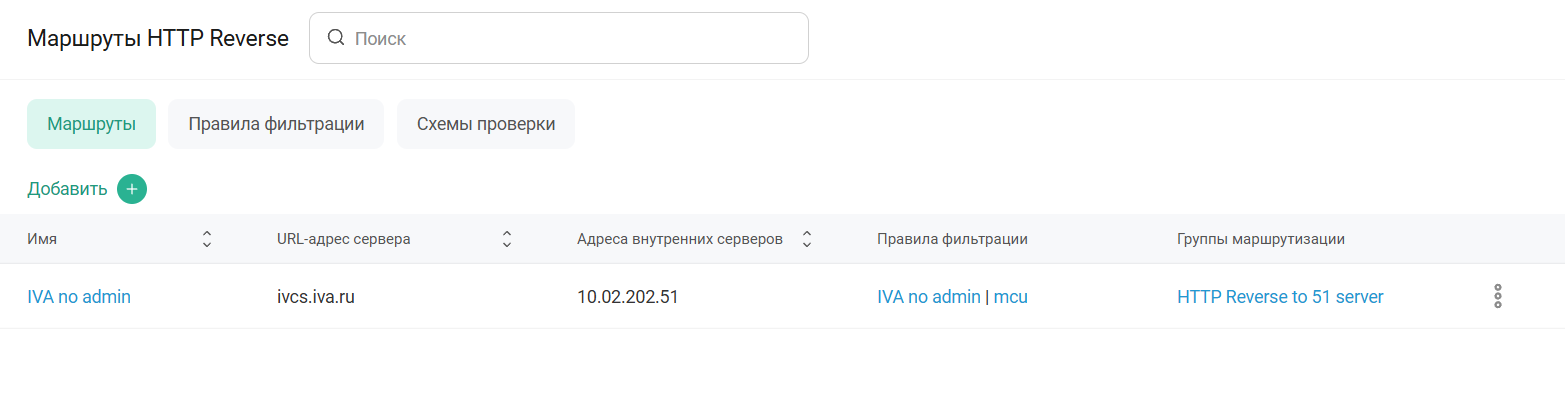Sort by URL-адрес сервера using sort arrows
The height and width of the screenshot is (394, 1565).
[507, 239]
